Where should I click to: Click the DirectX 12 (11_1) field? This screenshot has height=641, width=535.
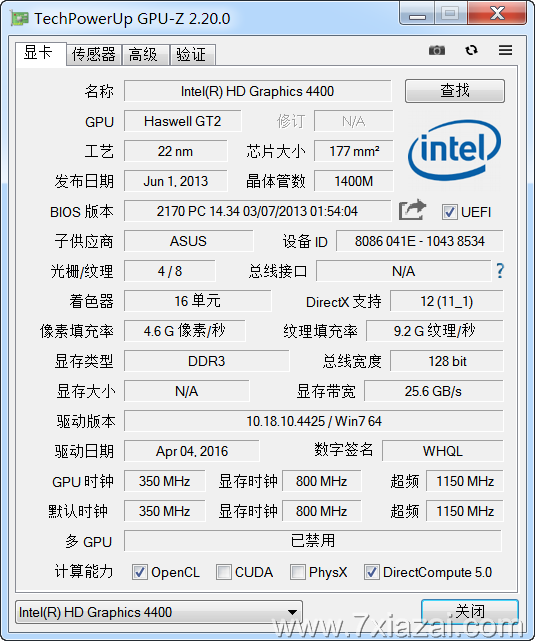(x=447, y=301)
